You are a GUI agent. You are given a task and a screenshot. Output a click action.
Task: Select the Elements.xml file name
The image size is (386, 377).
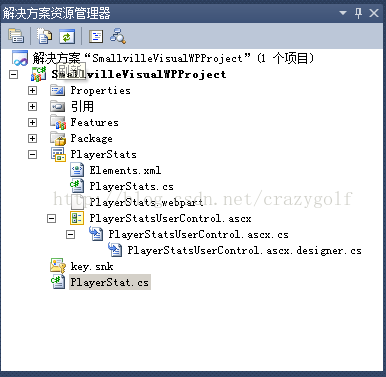[x=125, y=170]
